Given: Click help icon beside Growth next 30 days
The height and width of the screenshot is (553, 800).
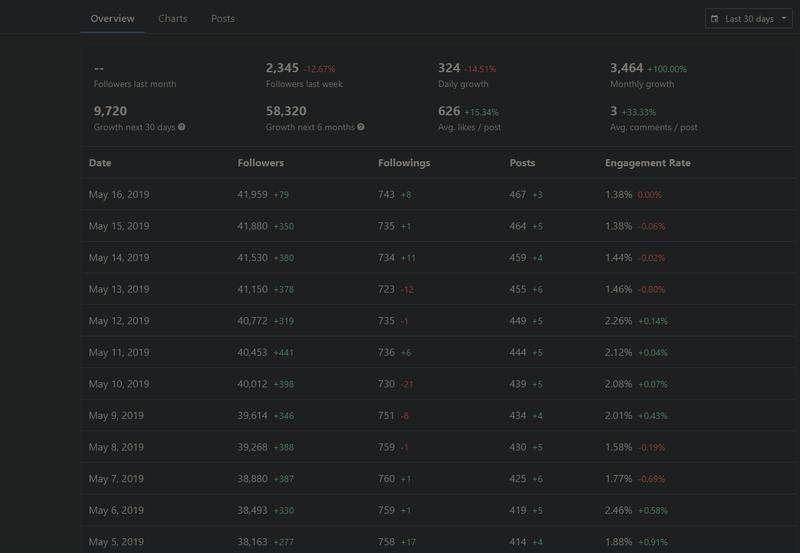Looking at the screenshot, I should (182, 128).
